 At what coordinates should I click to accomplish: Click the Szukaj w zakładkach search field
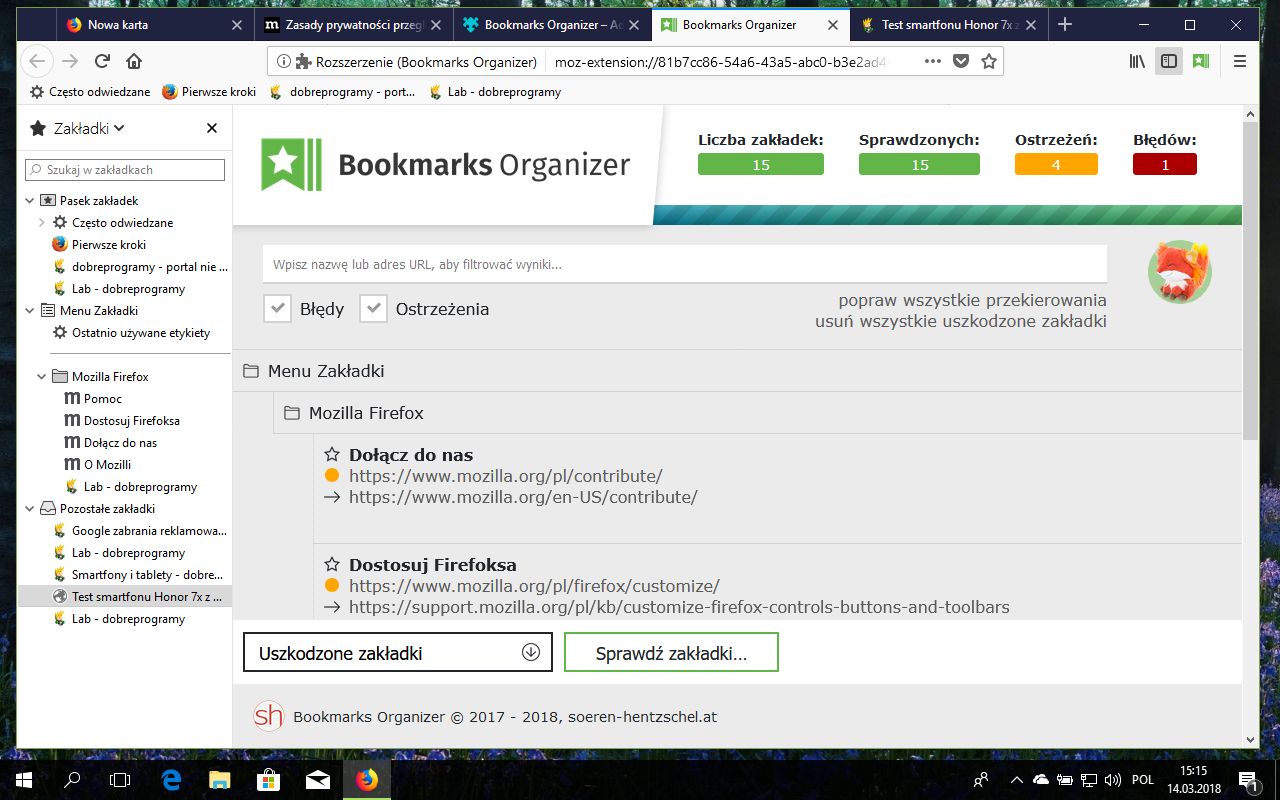click(x=125, y=170)
